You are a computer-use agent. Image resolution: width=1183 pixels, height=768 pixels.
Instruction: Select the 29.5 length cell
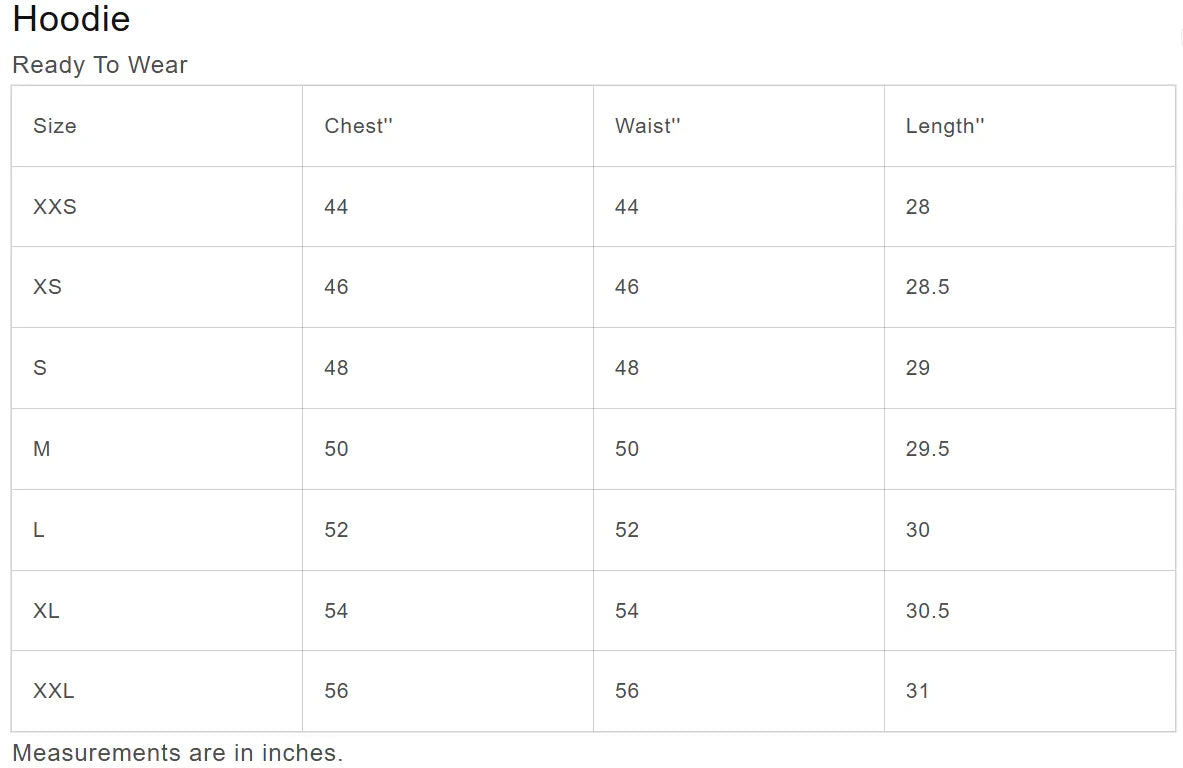tap(927, 449)
